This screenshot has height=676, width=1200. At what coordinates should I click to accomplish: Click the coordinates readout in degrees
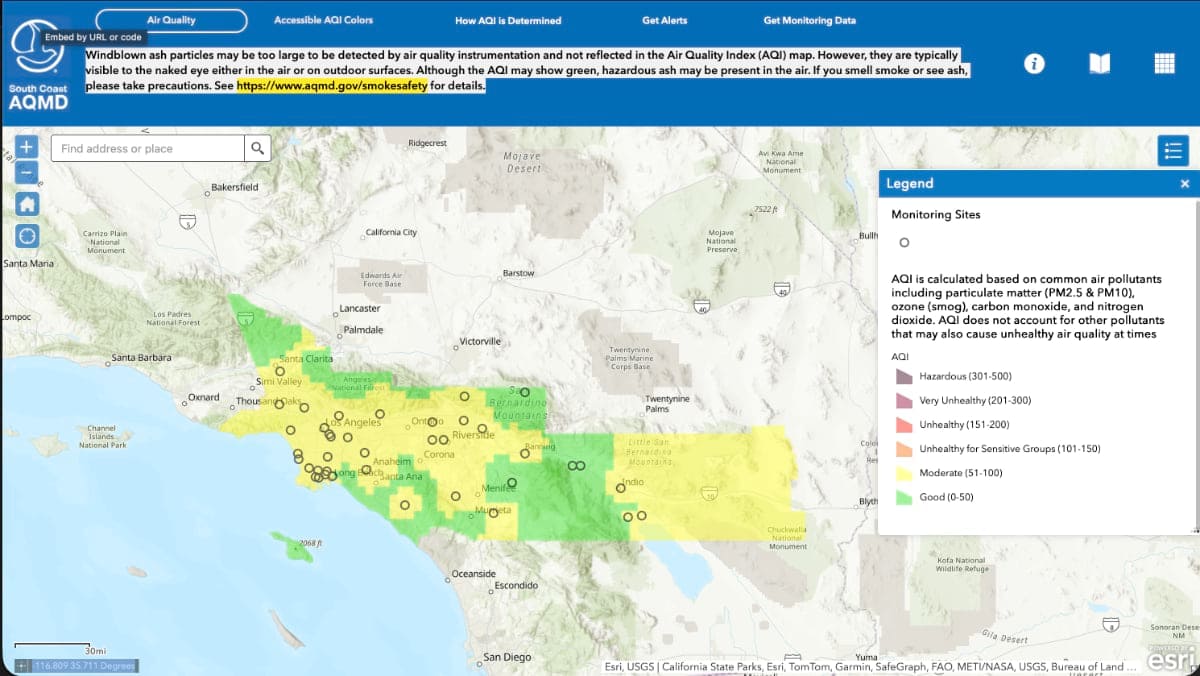pyautogui.click(x=84, y=666)
